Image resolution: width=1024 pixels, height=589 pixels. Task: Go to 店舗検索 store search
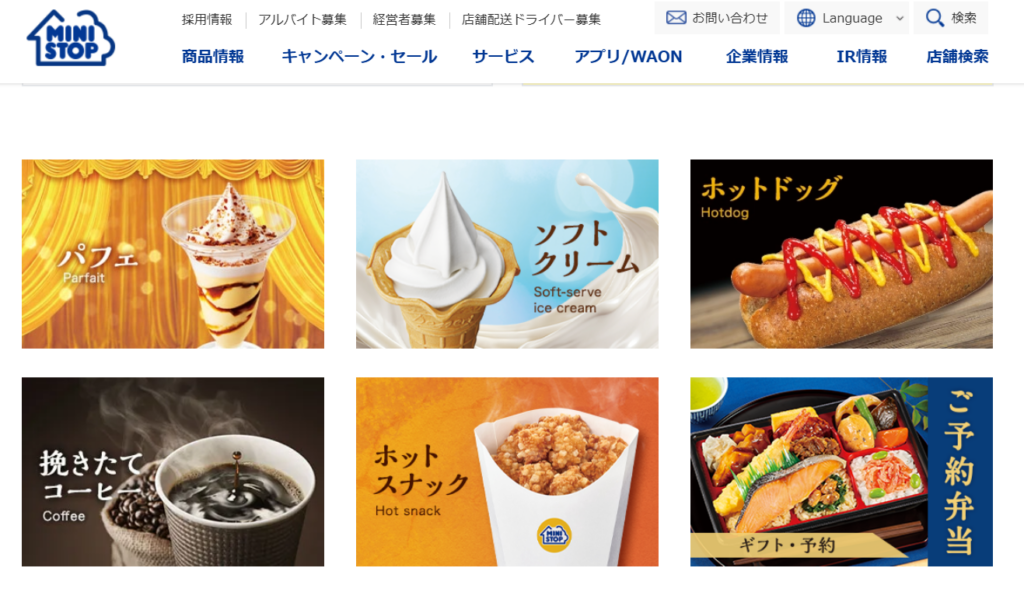tap(957, 57)
